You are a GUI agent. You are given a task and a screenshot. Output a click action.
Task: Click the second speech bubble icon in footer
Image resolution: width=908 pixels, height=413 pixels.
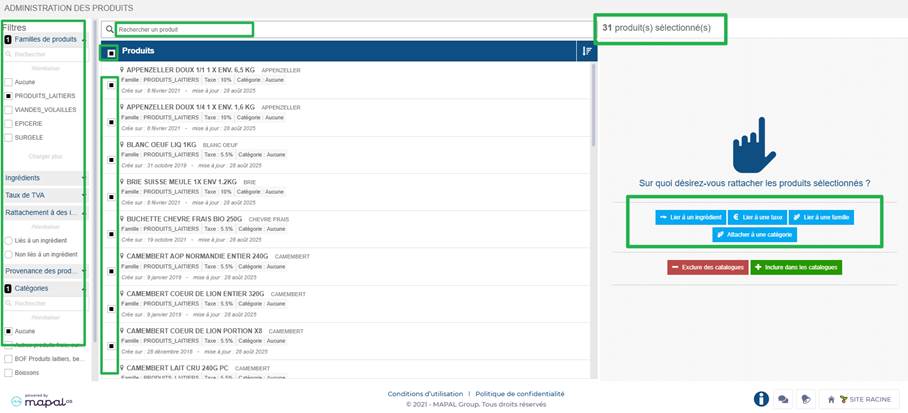805,398
